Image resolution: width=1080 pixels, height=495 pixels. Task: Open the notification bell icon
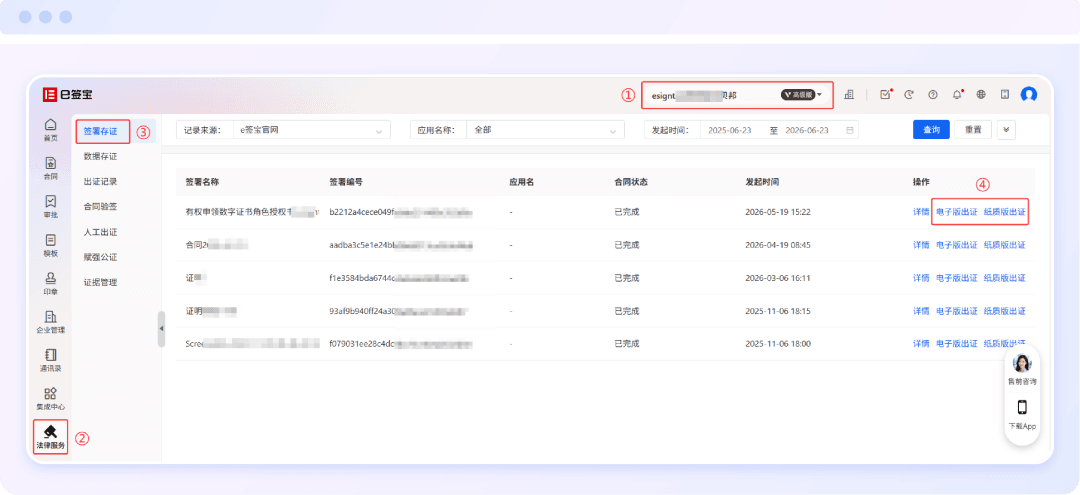pyautogui.click(x=957, y=95)
